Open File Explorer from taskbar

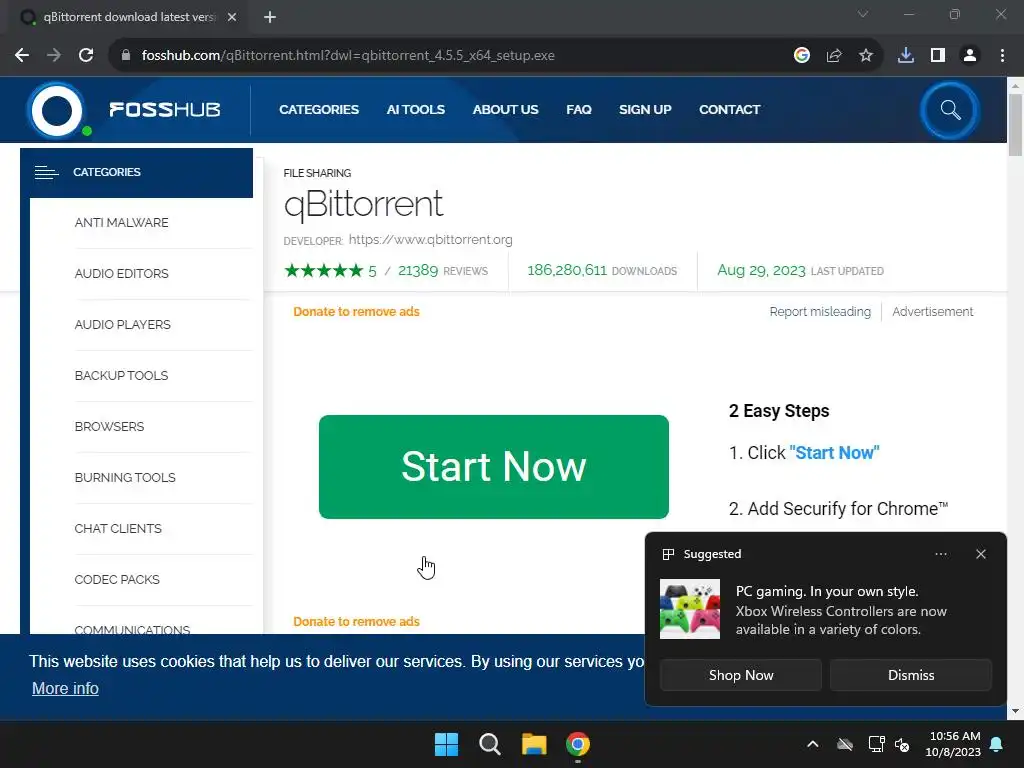pyautogui.click(x=534, y=744)
